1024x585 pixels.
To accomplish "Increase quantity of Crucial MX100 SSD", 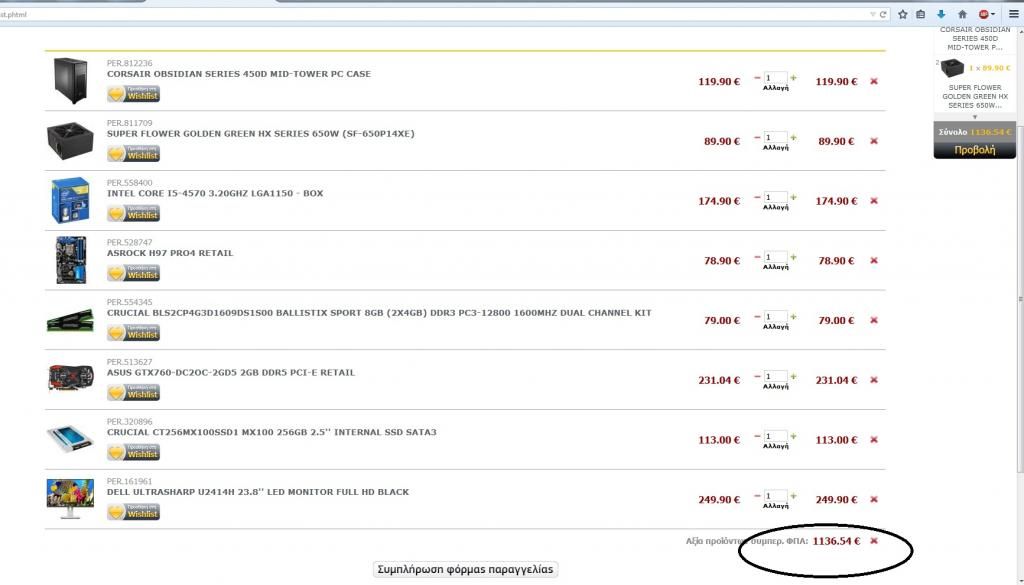I will click(794, 436).
